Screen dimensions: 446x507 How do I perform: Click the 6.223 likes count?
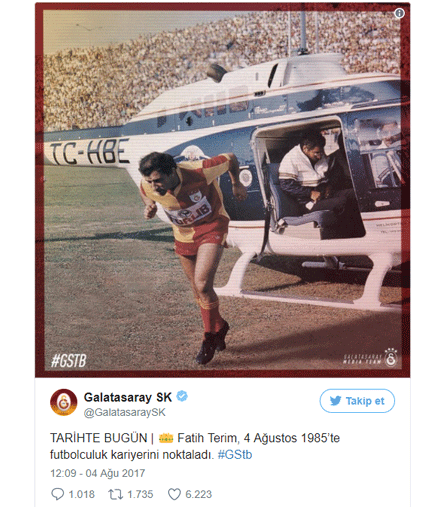[x=199, y=494]
